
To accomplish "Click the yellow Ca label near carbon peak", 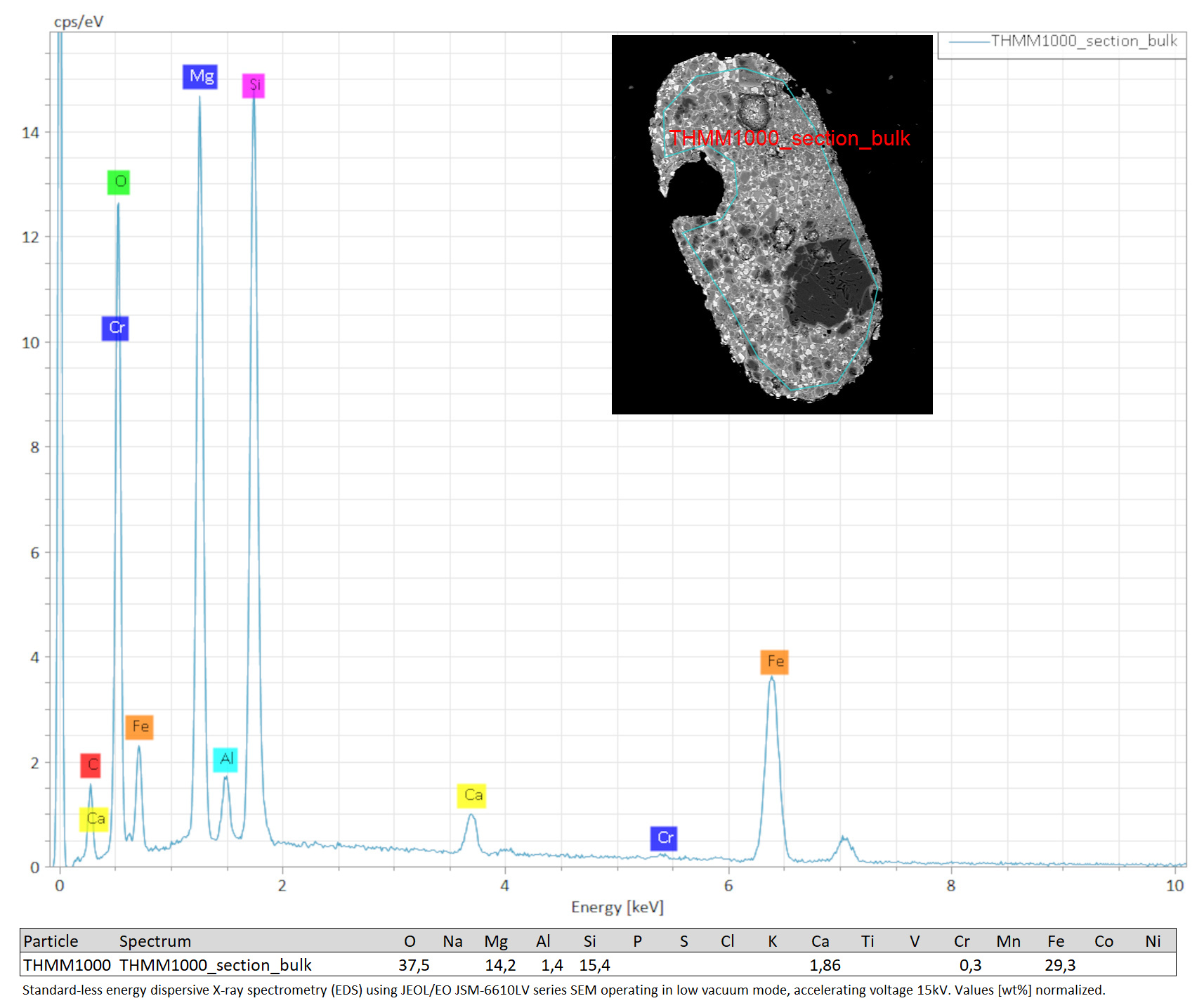I will pos(94,819).
